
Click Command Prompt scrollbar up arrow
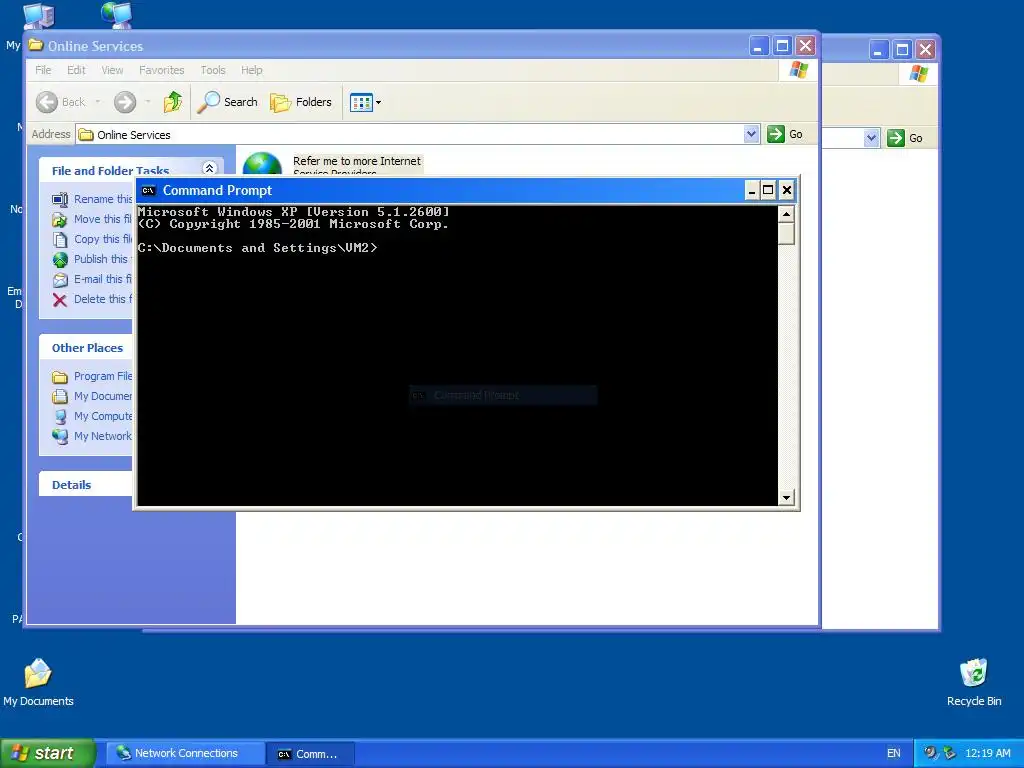coord(786,214)
